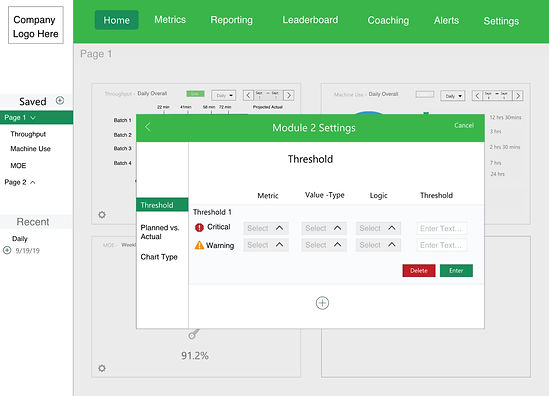Screen dimensions: 549x396
Task: Open the Metrics tab
Action: pyautogui.click(x=170, y=20)
